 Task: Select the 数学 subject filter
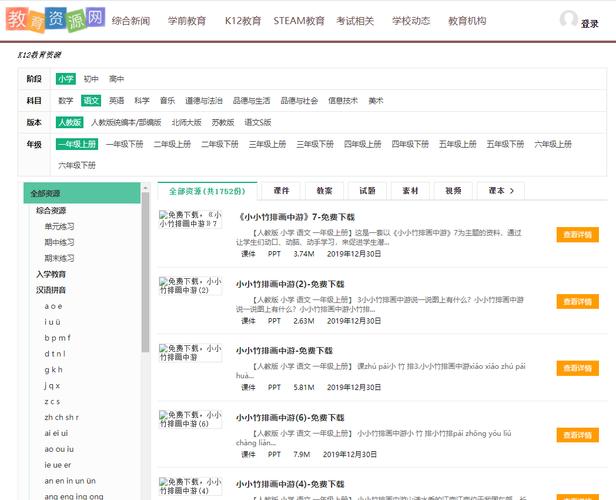tap(66, 101)
